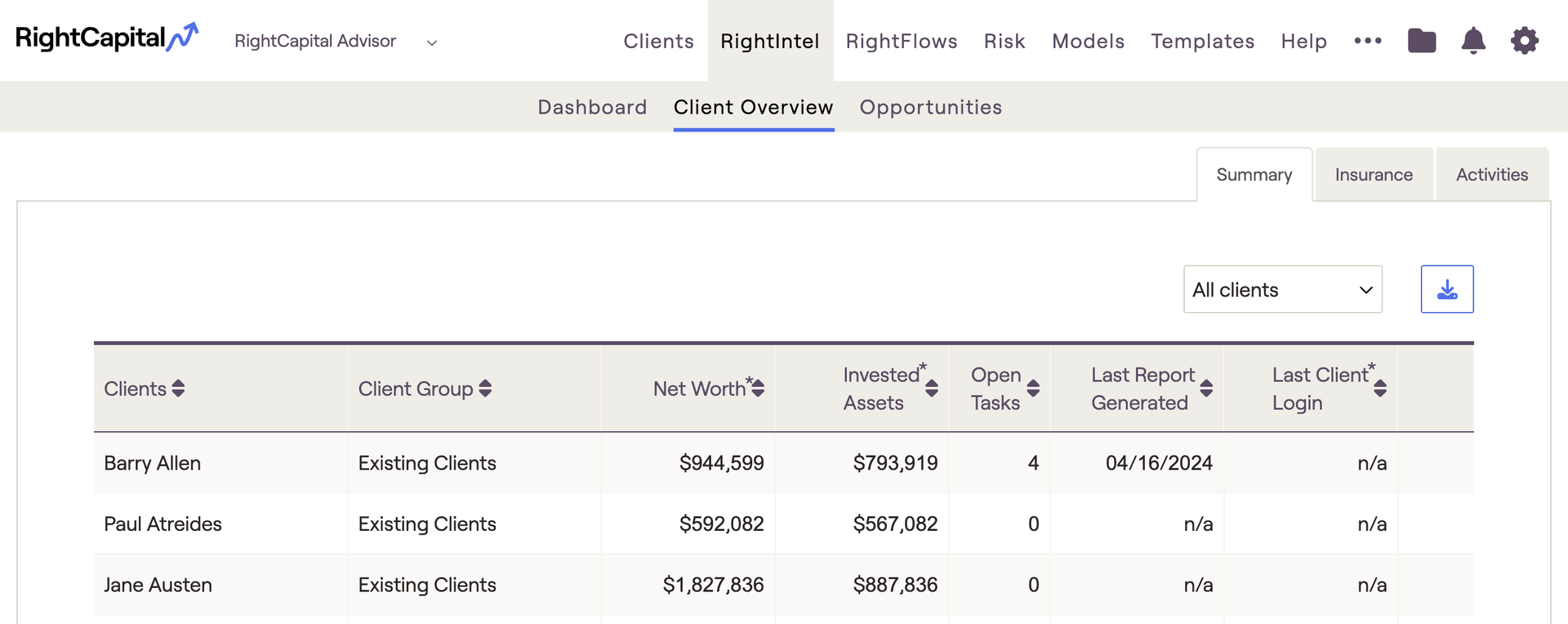Open Help in top navigation
The image size is (1568, 624).
[x=1304, y=41]
